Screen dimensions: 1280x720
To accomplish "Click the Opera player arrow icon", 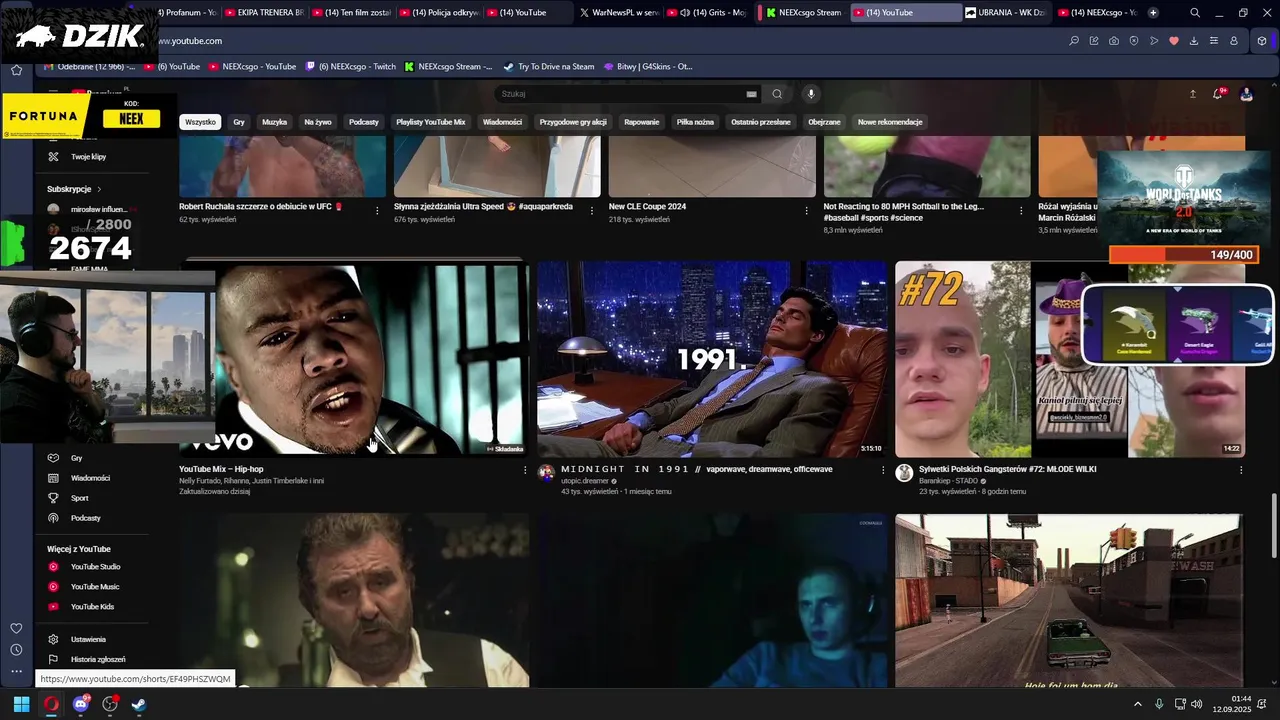I will [x=1154, y=41].
